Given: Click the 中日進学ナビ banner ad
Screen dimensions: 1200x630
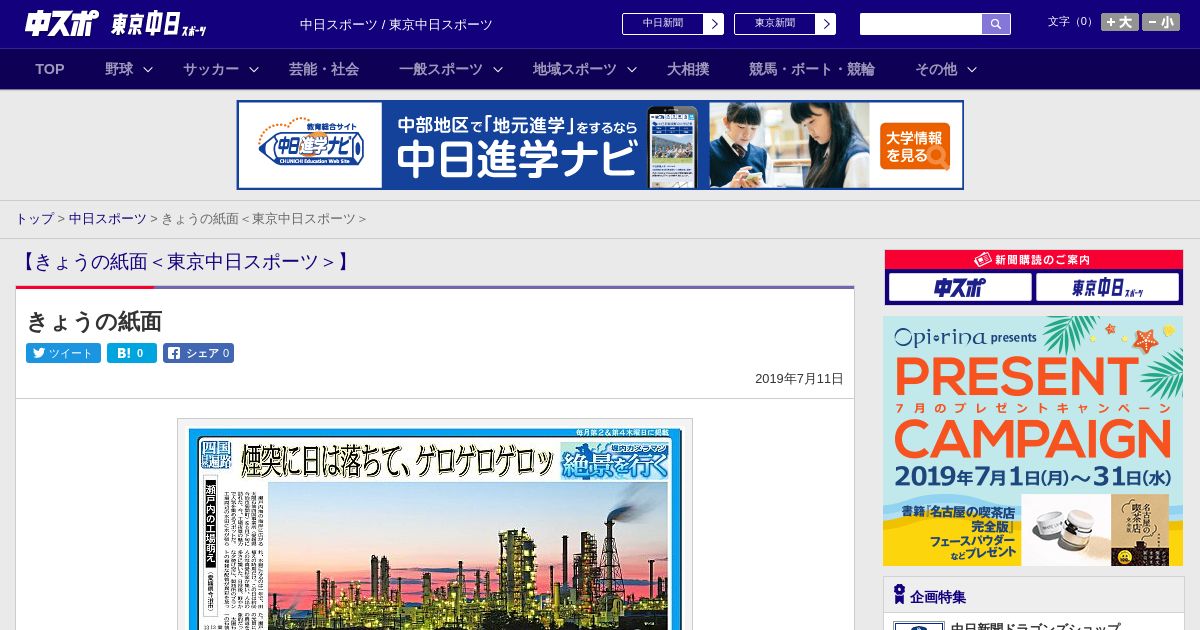Looking at the screenshot, I should click(x=600, y=145).
